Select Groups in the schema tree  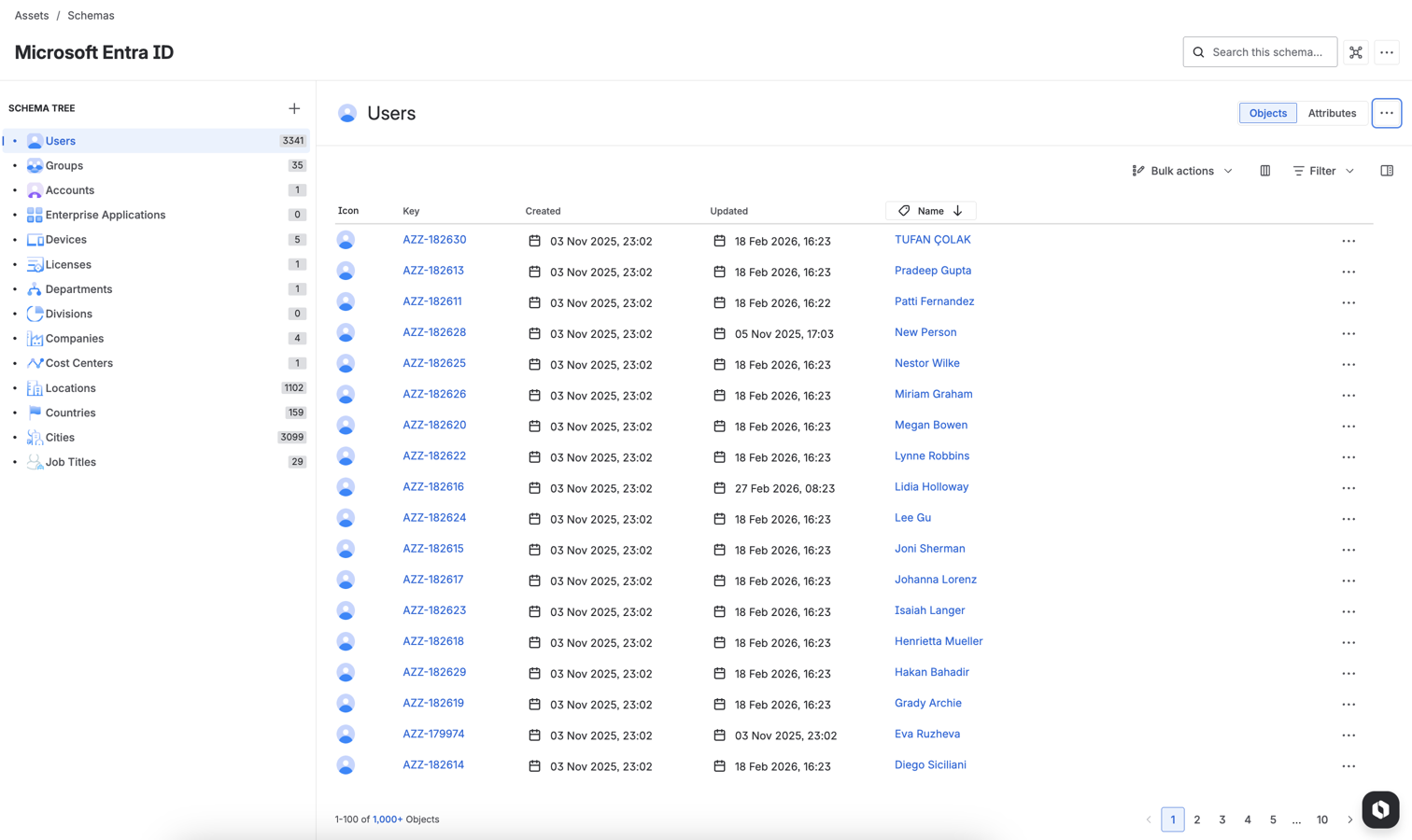(x=64, y=165)
